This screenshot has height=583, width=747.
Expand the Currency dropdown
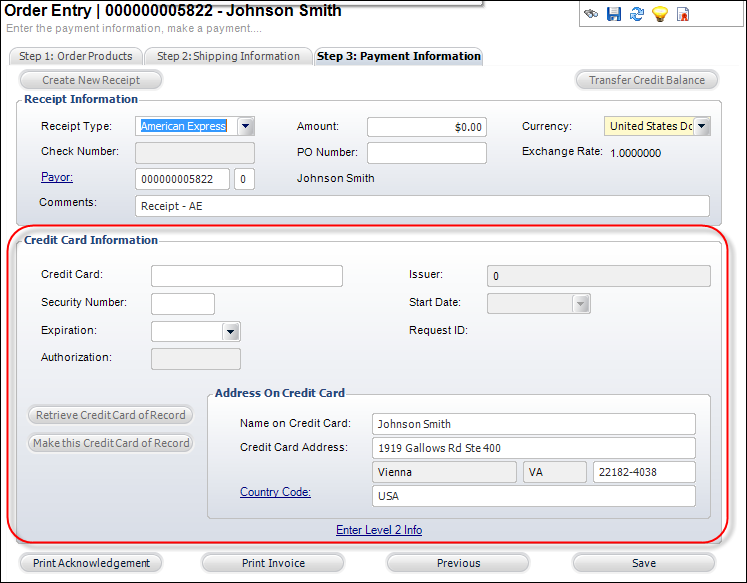pos(702,126)
